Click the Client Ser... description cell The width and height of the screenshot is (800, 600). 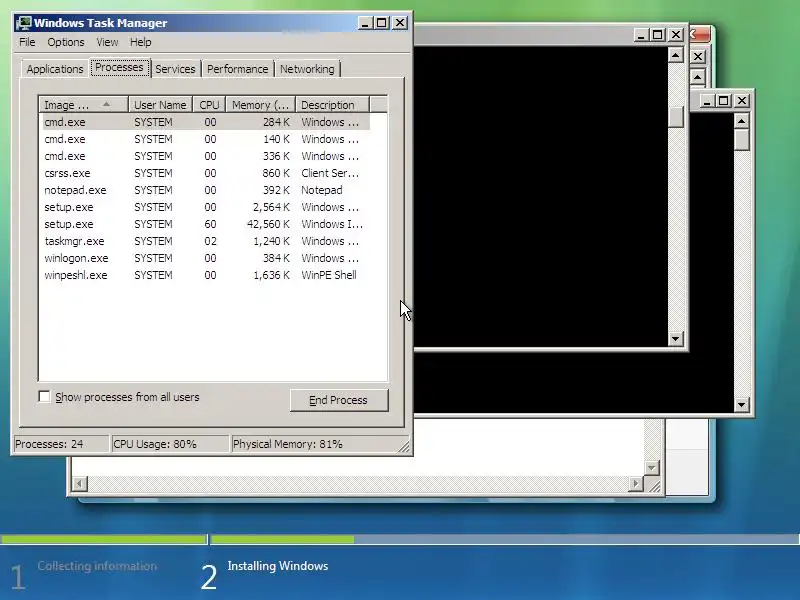[330, 173]
